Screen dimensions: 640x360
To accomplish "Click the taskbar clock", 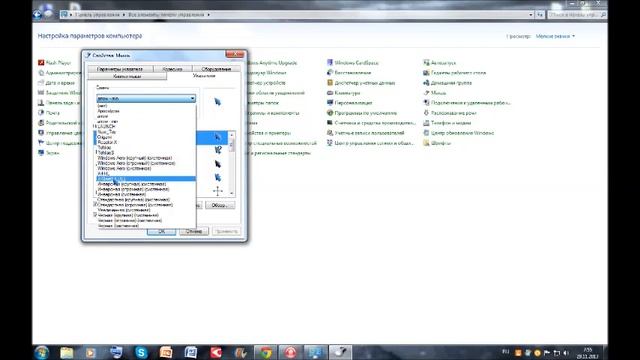I will coord(588,353).
